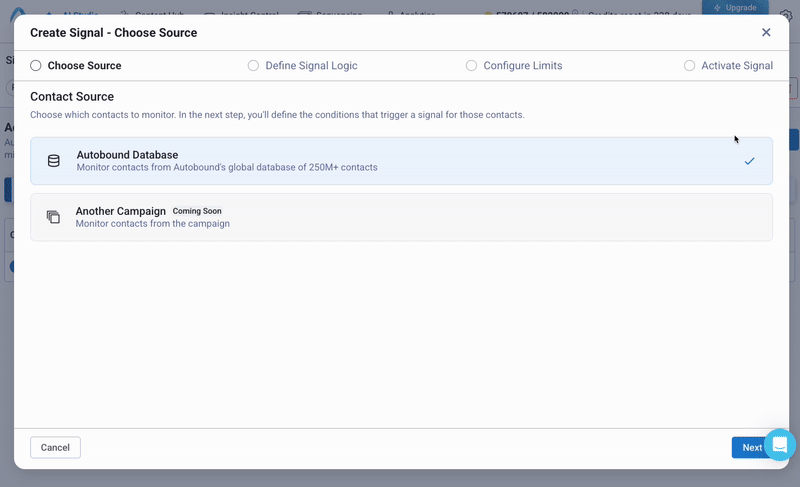The width and height of the screenshot is (800, 487).
Task: Click the Coming Soon badge
Action: (197, 211)
